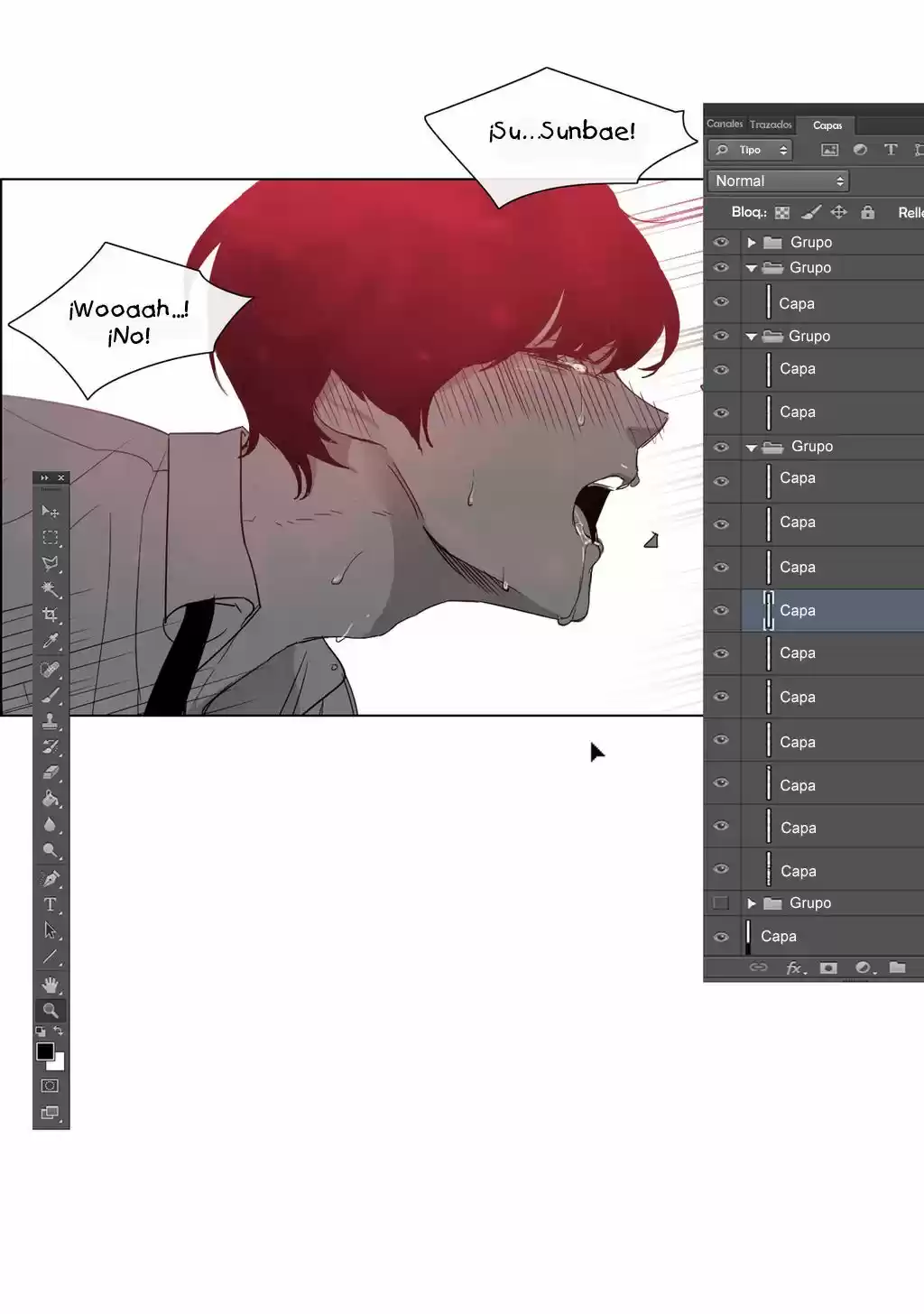The height and width of the screenshot is (1314, 924).
Task: Select the Healing Brush tool
Action: [x=50, y=670]
